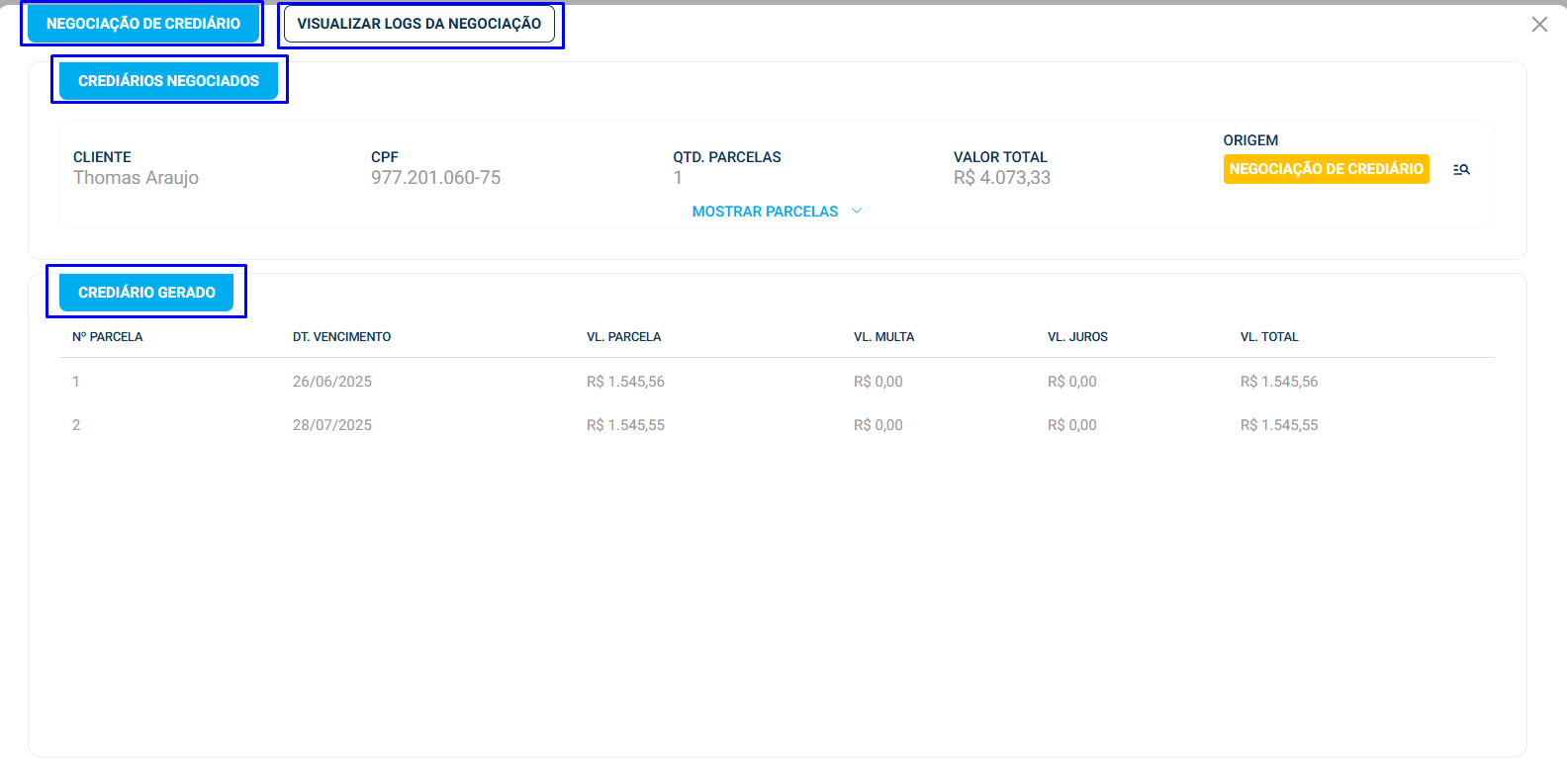
Task: Expand the chevron next to Mostrar Parcelas
Action: (x=857, y=212)
